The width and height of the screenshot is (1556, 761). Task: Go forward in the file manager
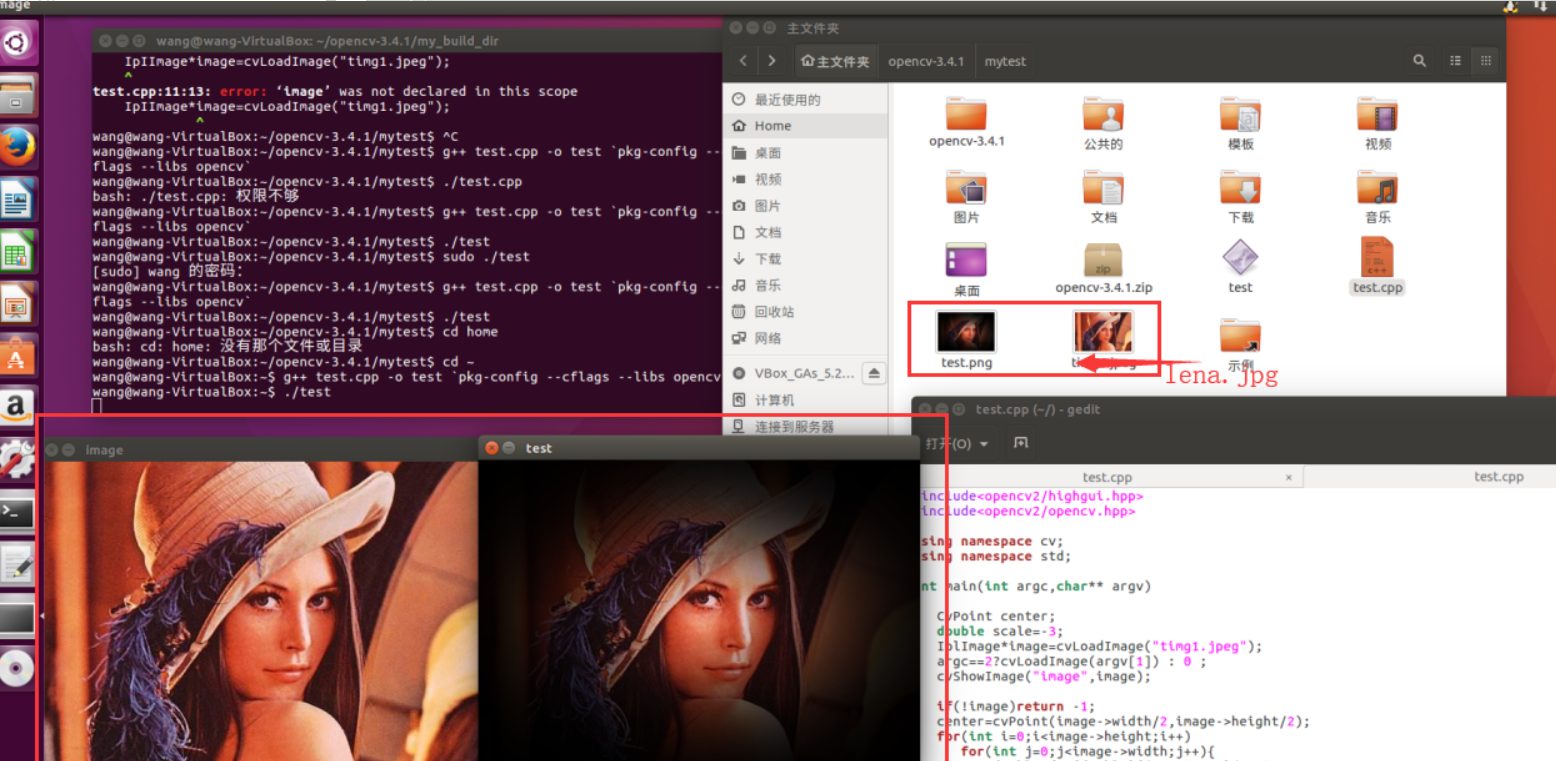771,61
